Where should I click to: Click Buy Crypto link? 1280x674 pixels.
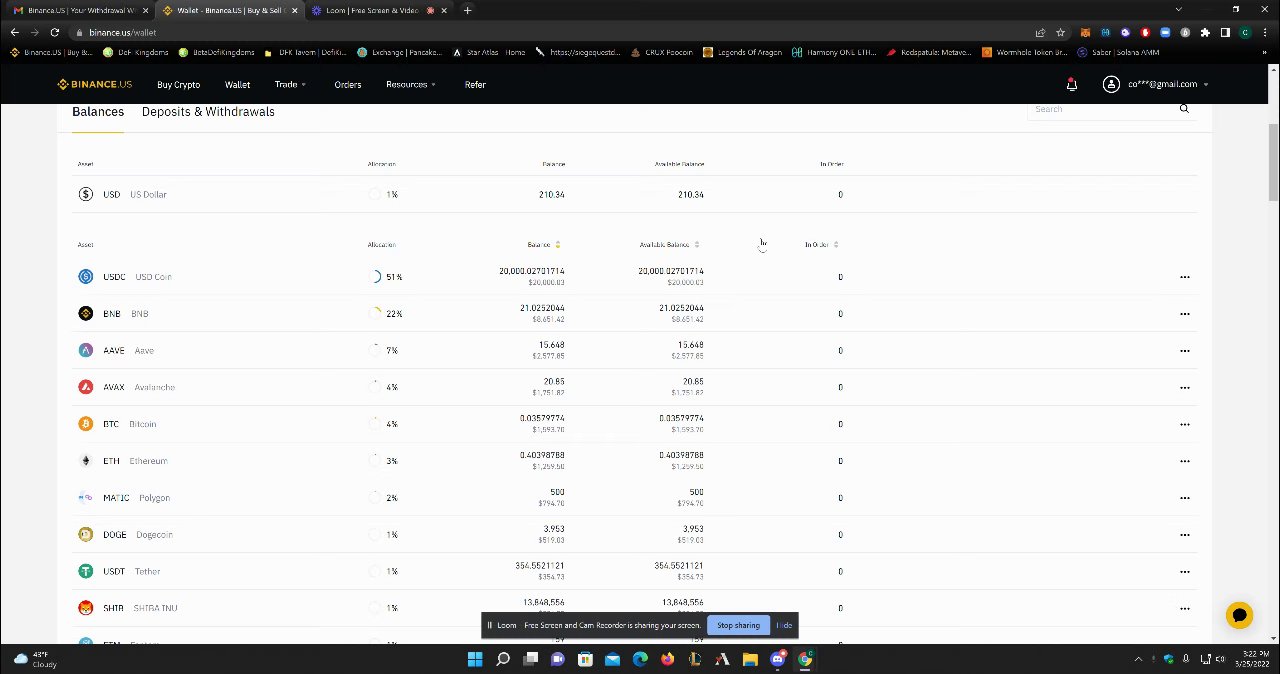point(178,85)
